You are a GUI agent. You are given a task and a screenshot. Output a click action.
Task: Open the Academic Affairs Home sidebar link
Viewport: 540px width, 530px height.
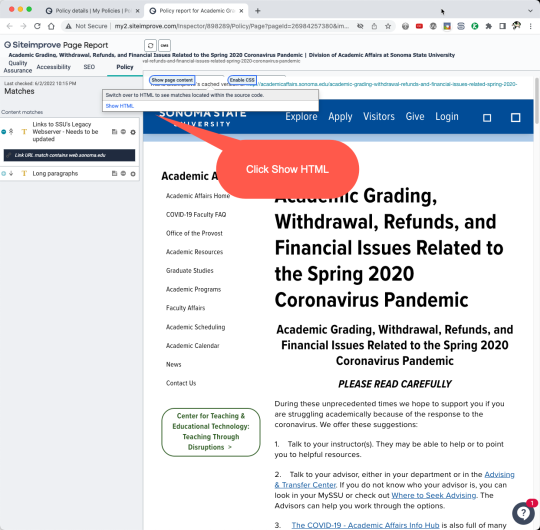coord(198,196)
